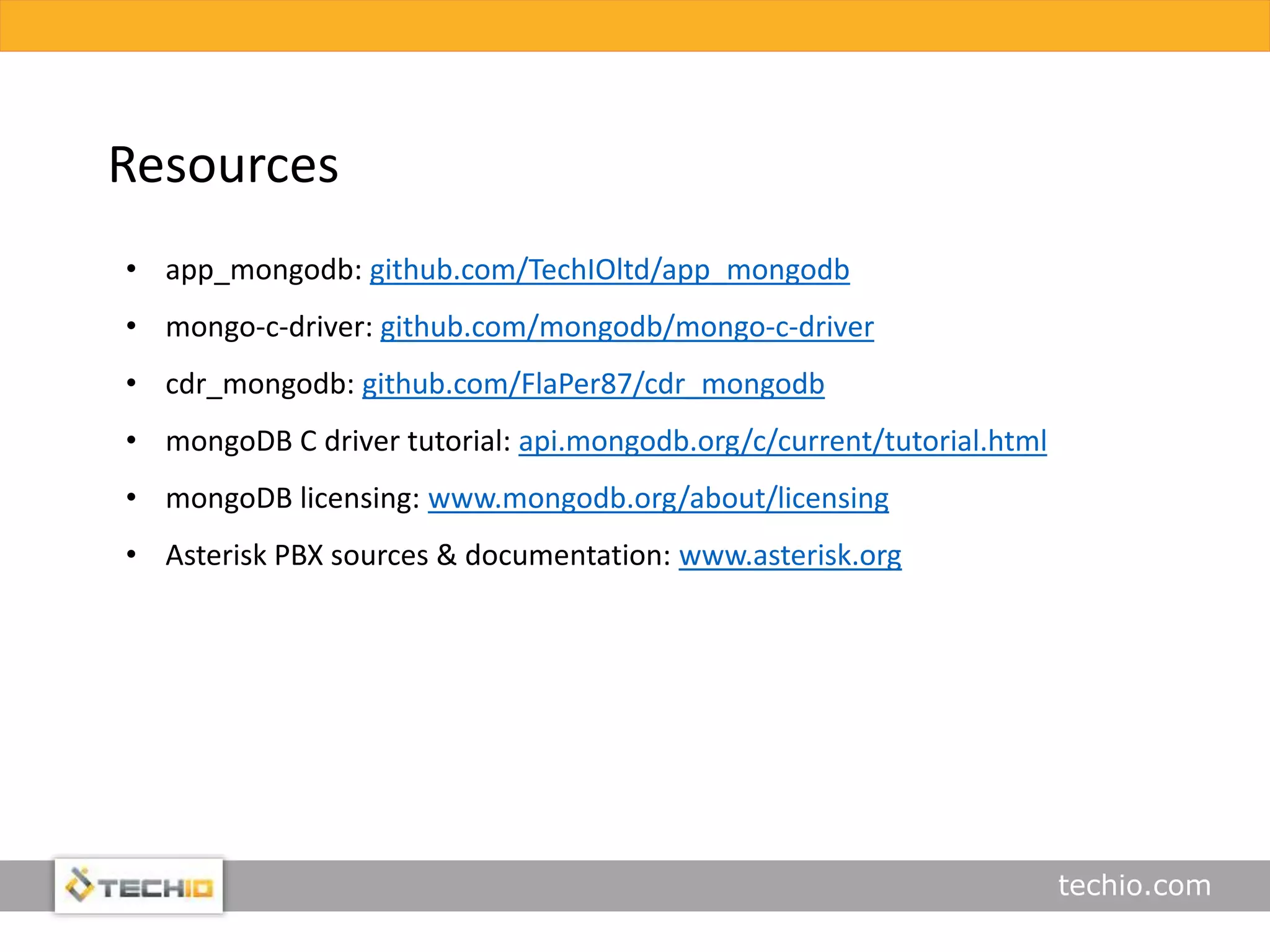Click the bullet beside app_mongodb
Viewport: 1270px width, 952px height.
(131, 270)
